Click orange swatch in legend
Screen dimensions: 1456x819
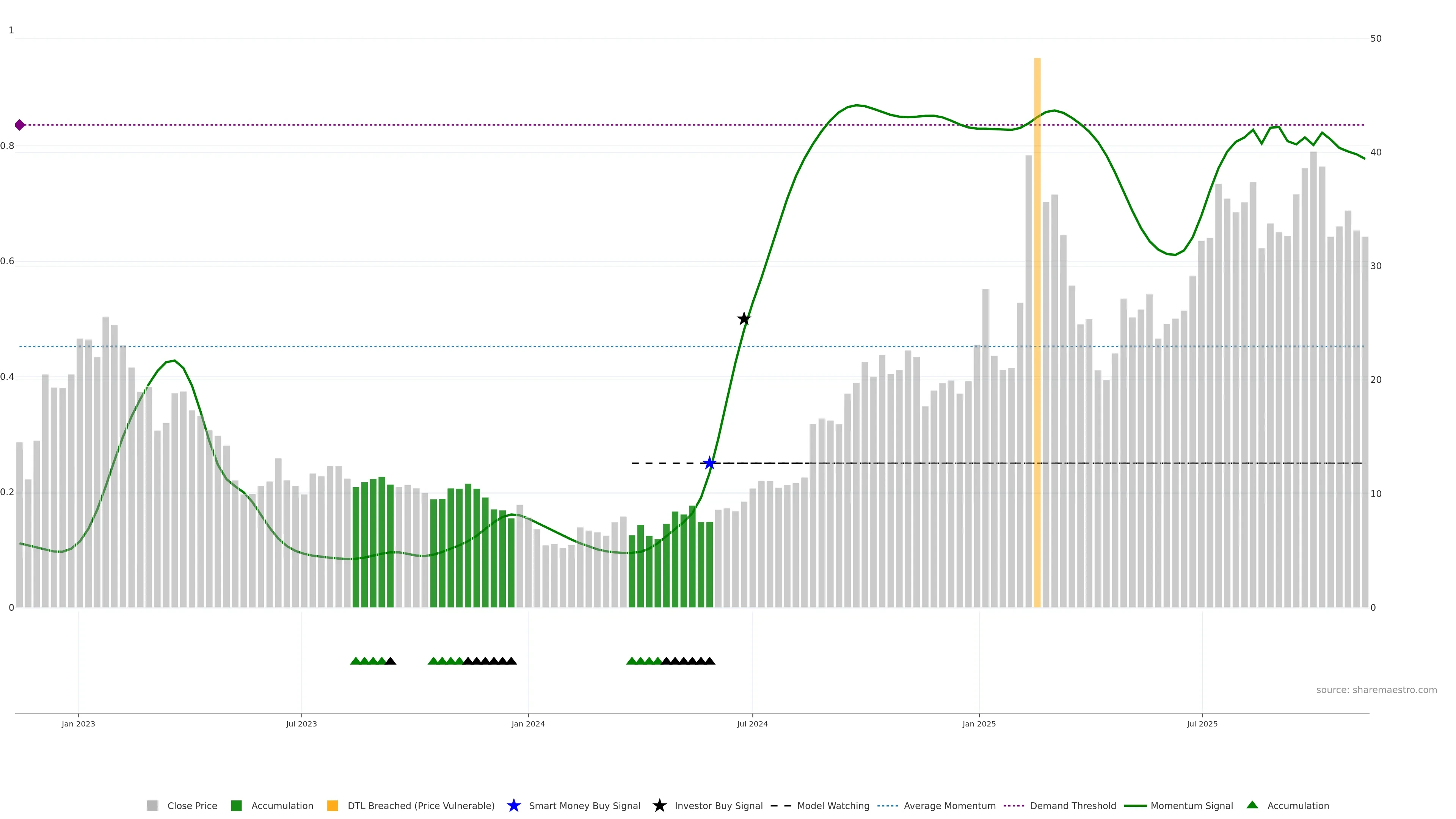coord(333,806)
